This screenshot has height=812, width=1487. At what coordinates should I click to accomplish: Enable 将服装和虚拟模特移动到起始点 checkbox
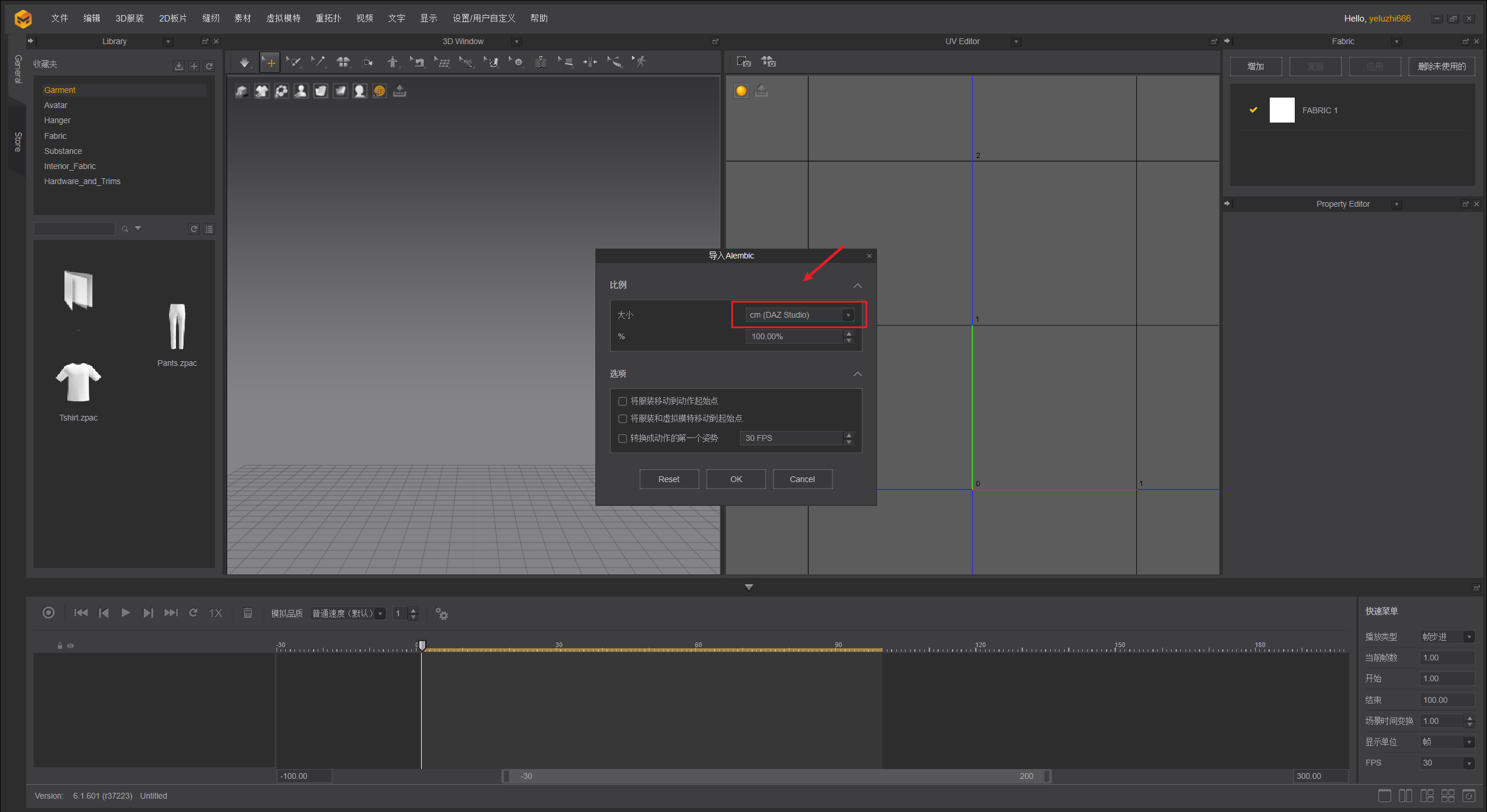click(622, 419)
